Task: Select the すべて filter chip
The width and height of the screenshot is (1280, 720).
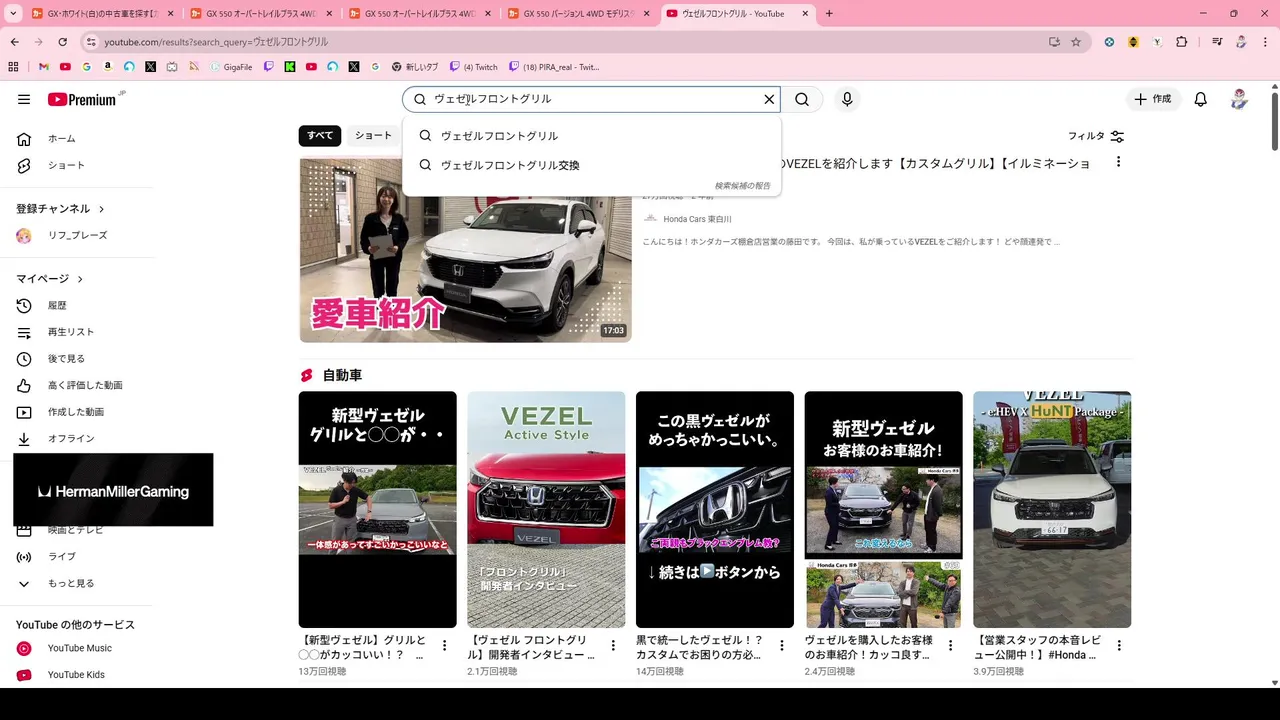Action: click(320, 136)
